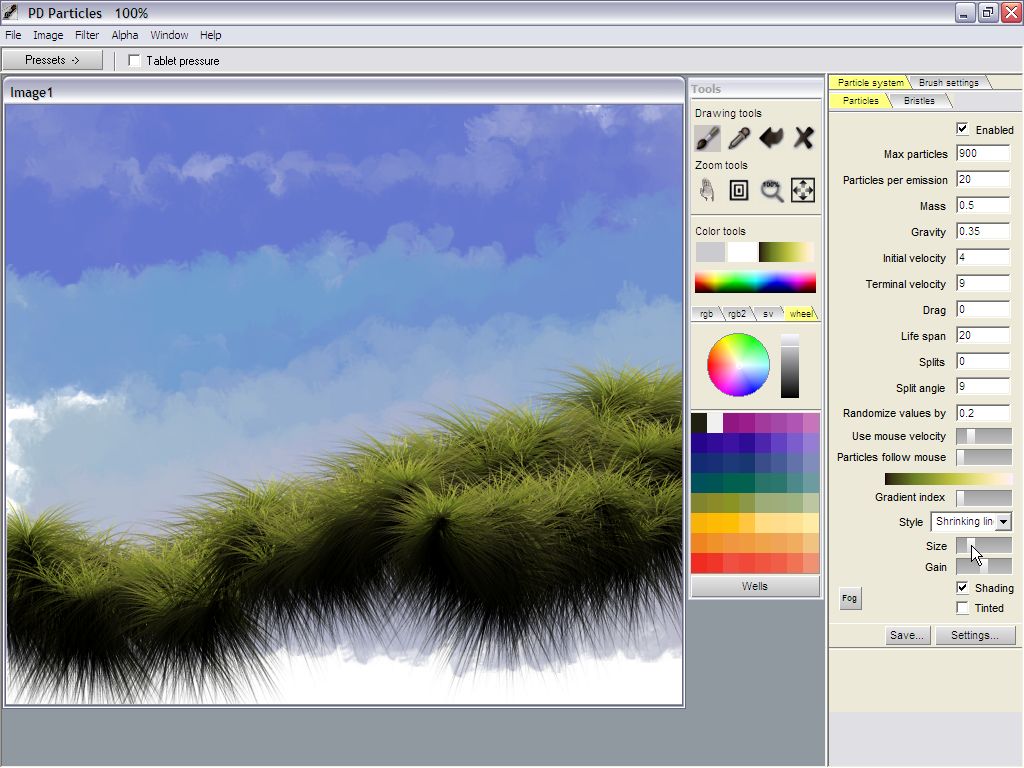This screenshot has width=1024, height=768.
Task: Toggle the Shading checkbox
Action: pyautogui.click(x=962, y=588)
